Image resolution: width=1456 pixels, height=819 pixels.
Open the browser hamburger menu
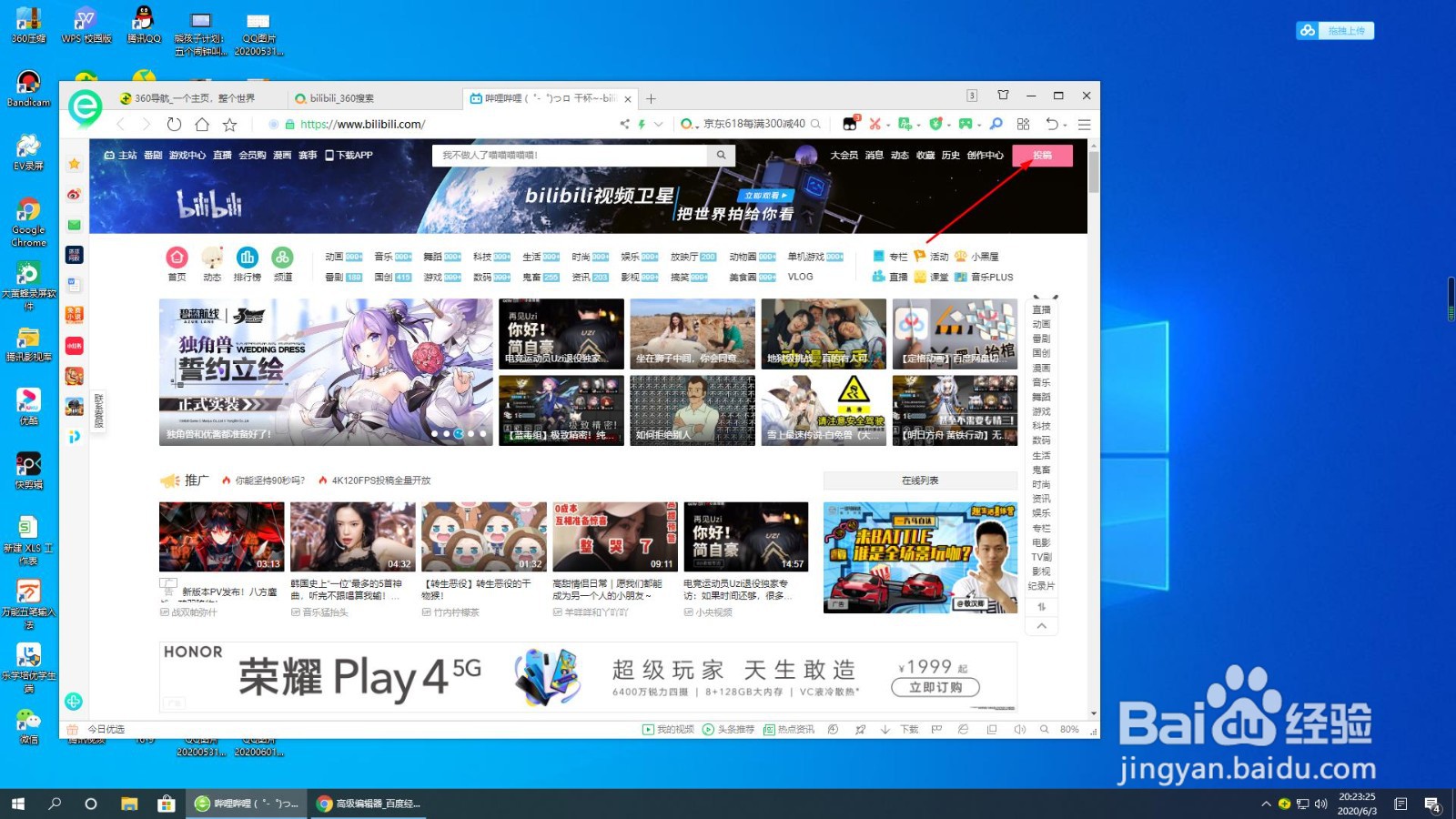tap(1085, 124)
